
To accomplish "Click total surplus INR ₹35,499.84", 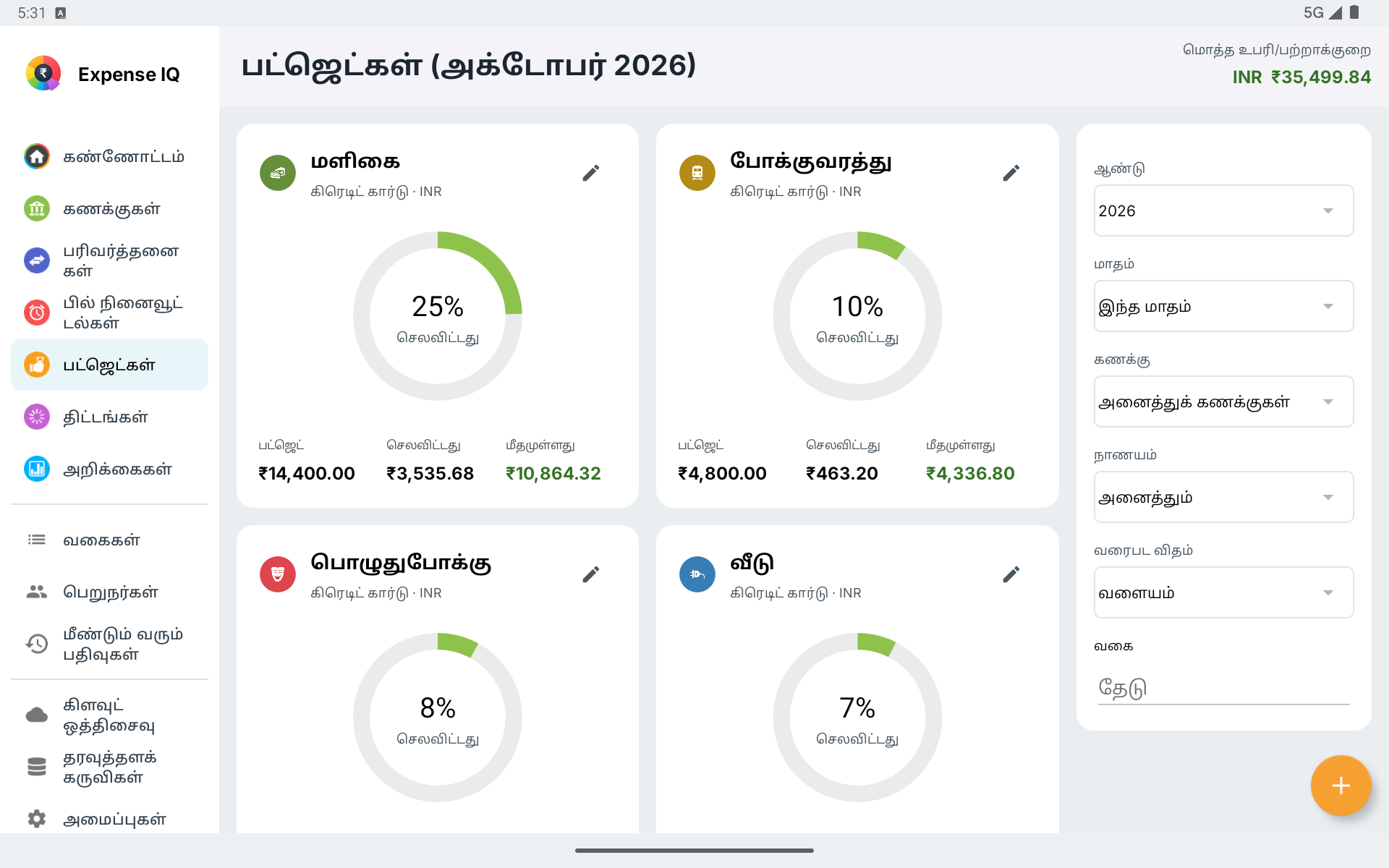I will 1301,77.
